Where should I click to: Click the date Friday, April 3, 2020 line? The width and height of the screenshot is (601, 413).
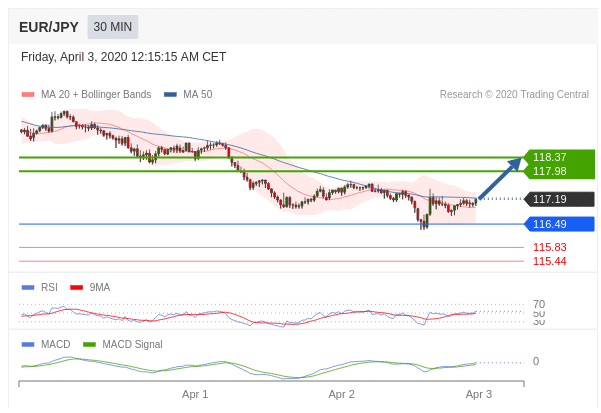pos(123,57)
